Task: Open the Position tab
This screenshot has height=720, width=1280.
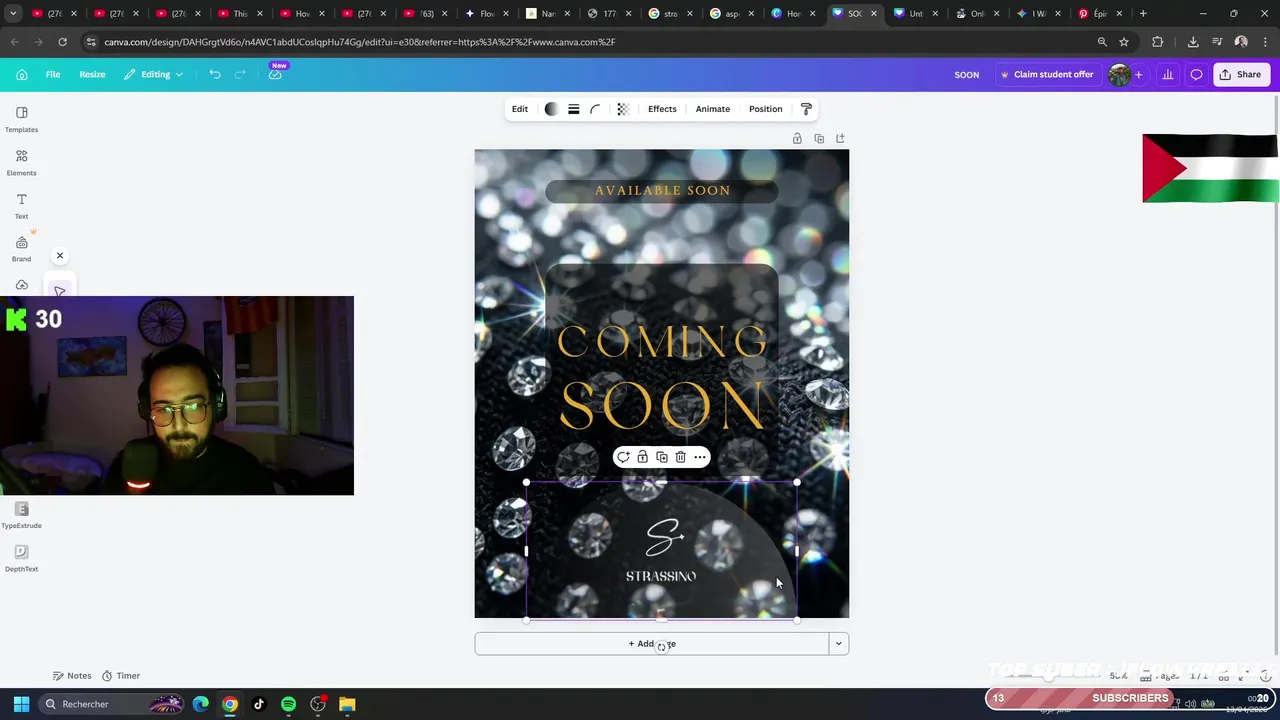Action: (x=766, y=109)
